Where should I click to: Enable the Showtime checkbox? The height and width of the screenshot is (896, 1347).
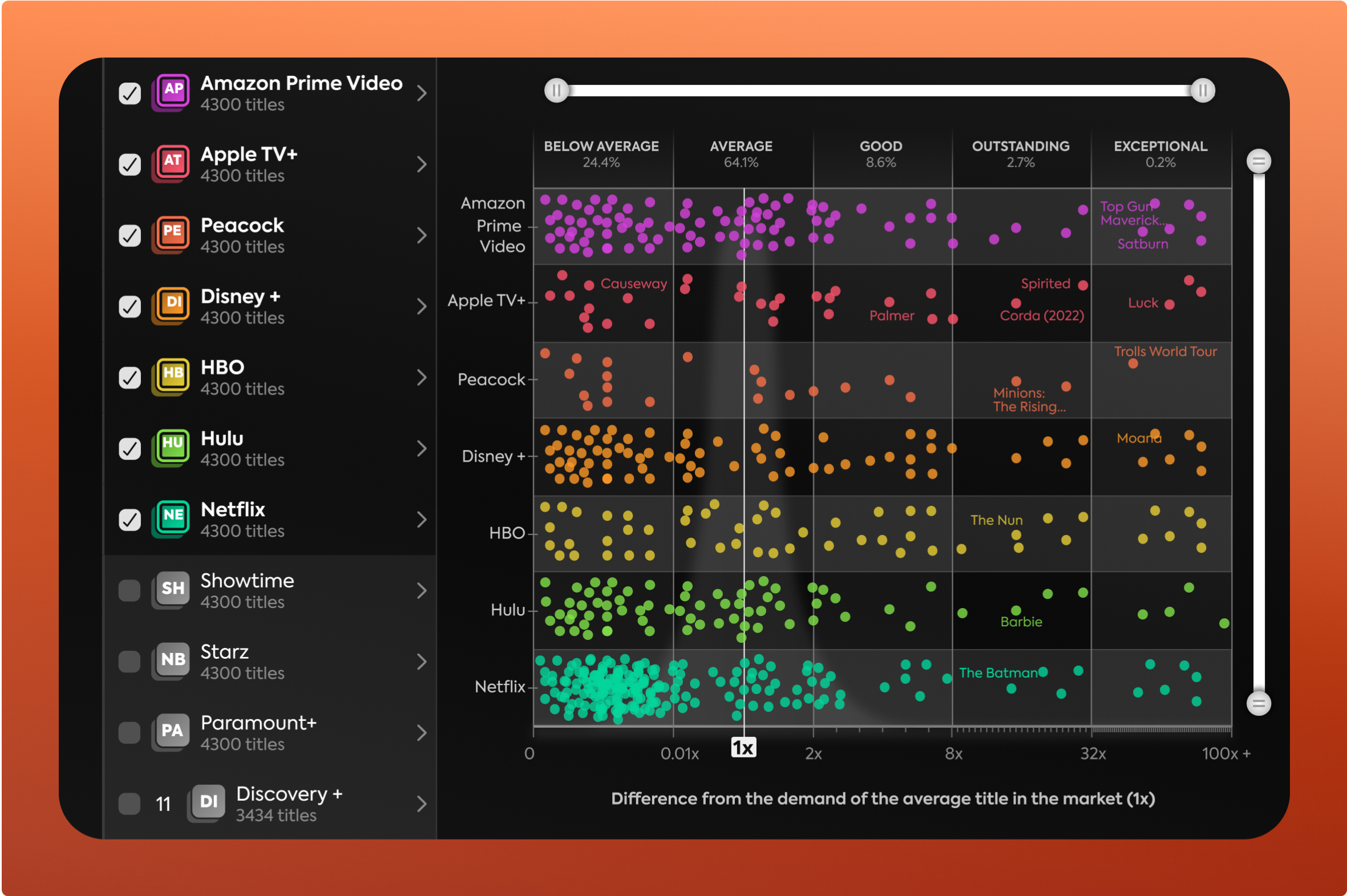130,590
